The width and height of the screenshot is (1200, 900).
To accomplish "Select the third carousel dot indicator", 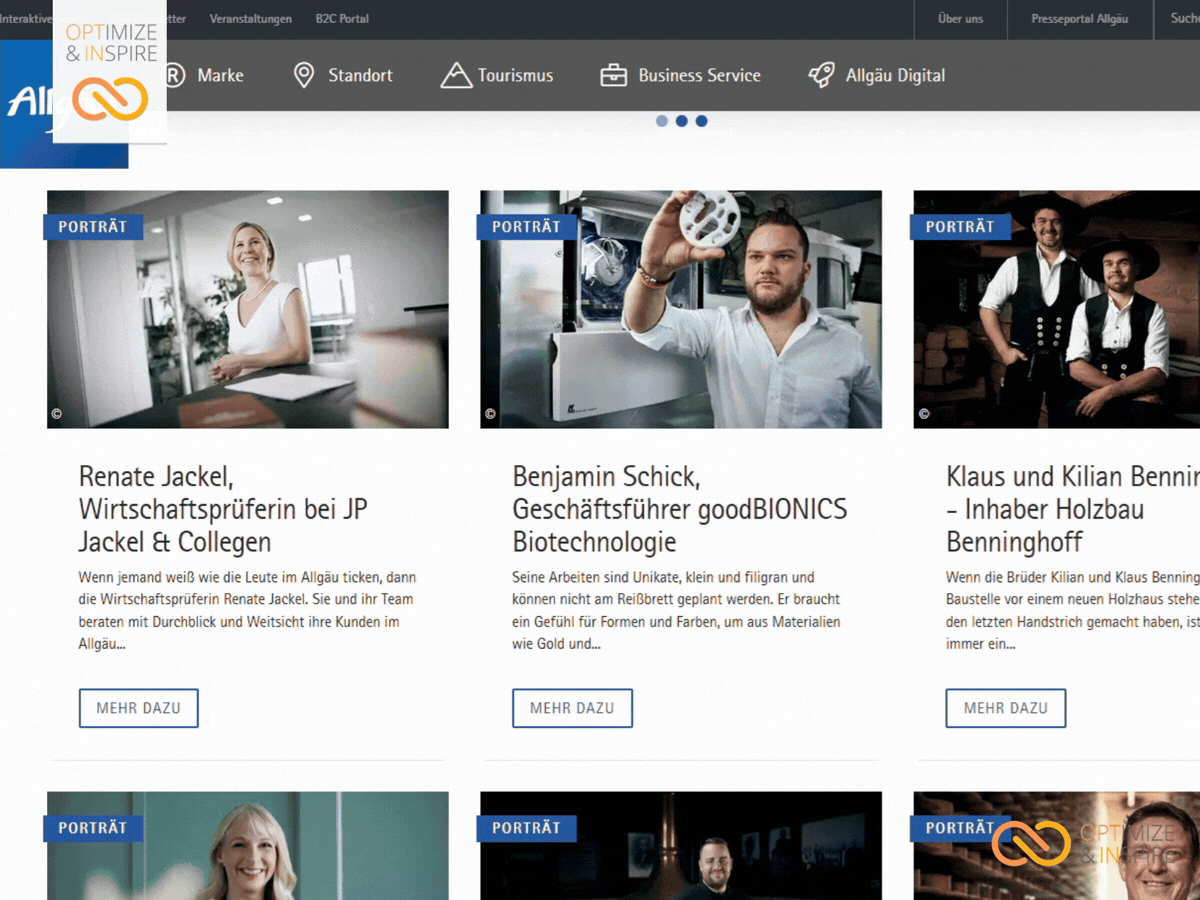I will pos(702,121).
